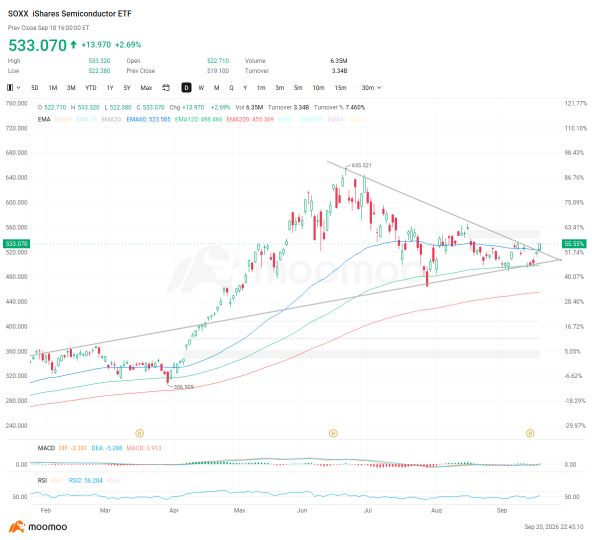
Task: Click the 655.521 high price annotation
Action: coord(361,165)
